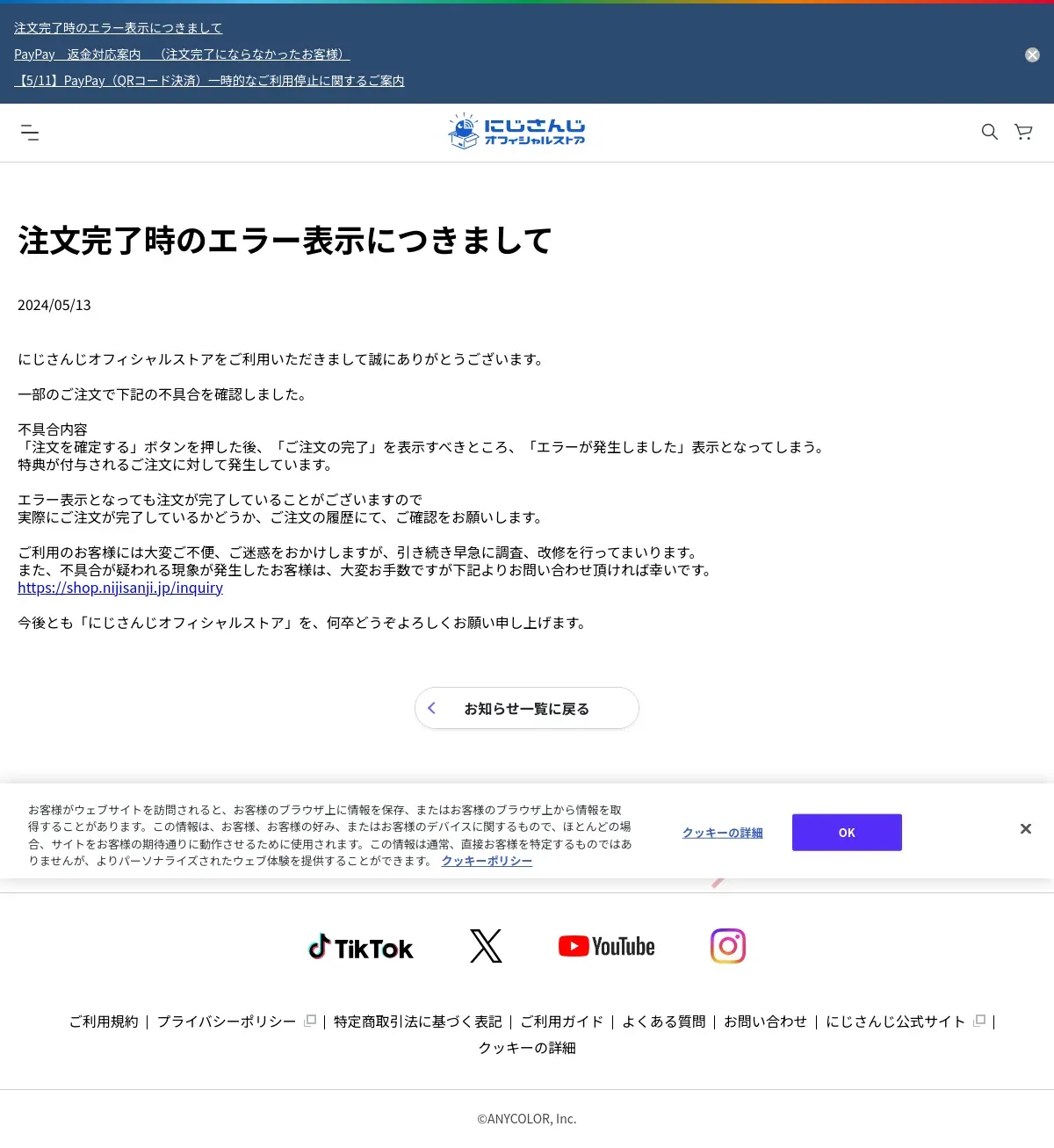Open よくある質問 footer link
Viewport: 1054px width, 1148px height.
(x=664, y=1022)
